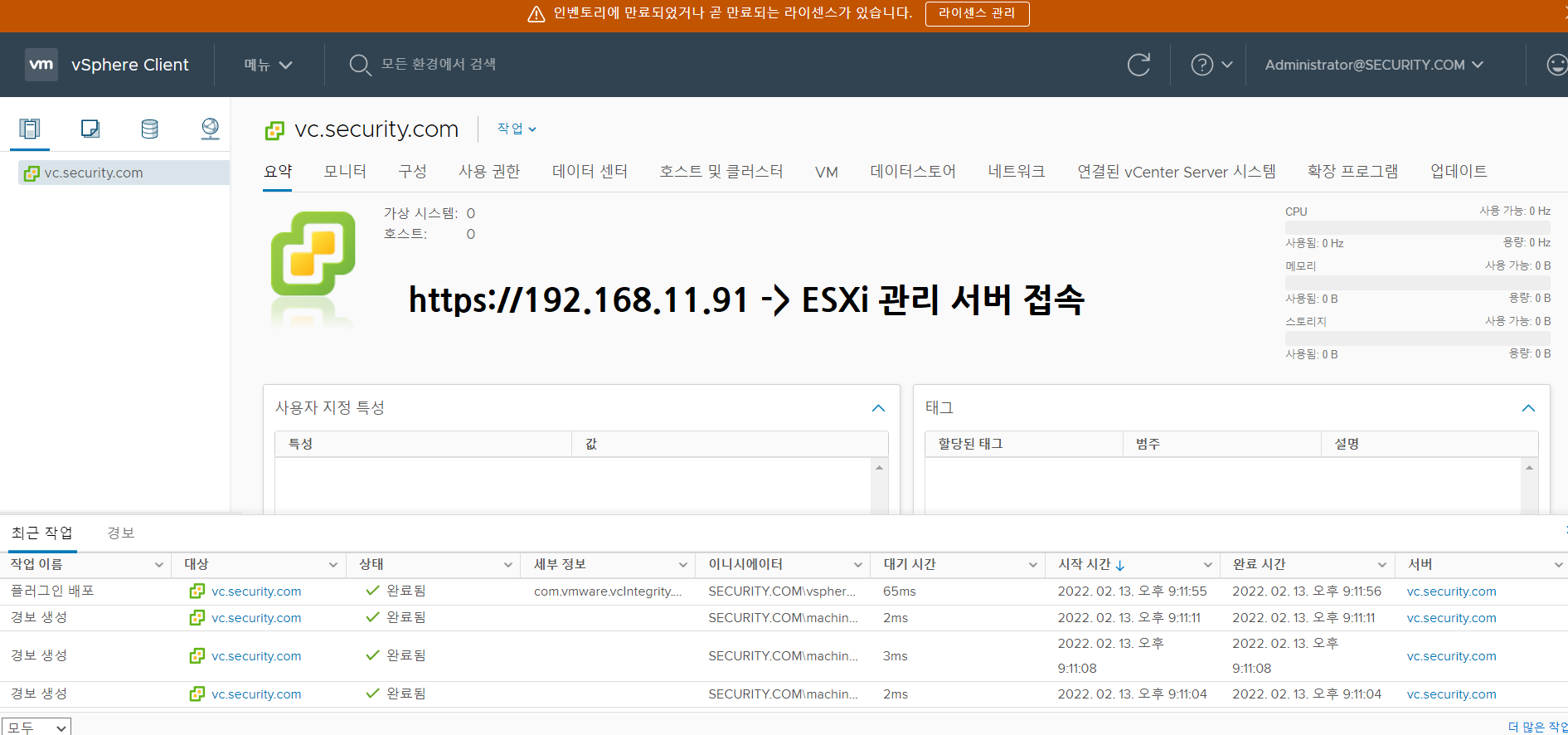Click the global search magnifier icon
The image size is (1568, 735).
point(359,65)
